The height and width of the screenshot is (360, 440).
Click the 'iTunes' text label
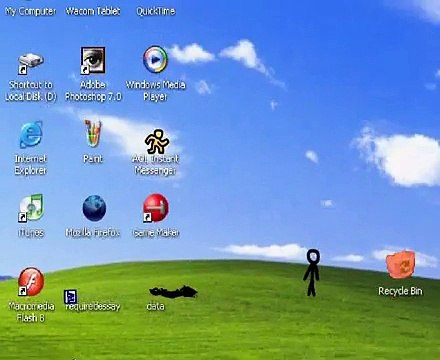pos(31,232)
